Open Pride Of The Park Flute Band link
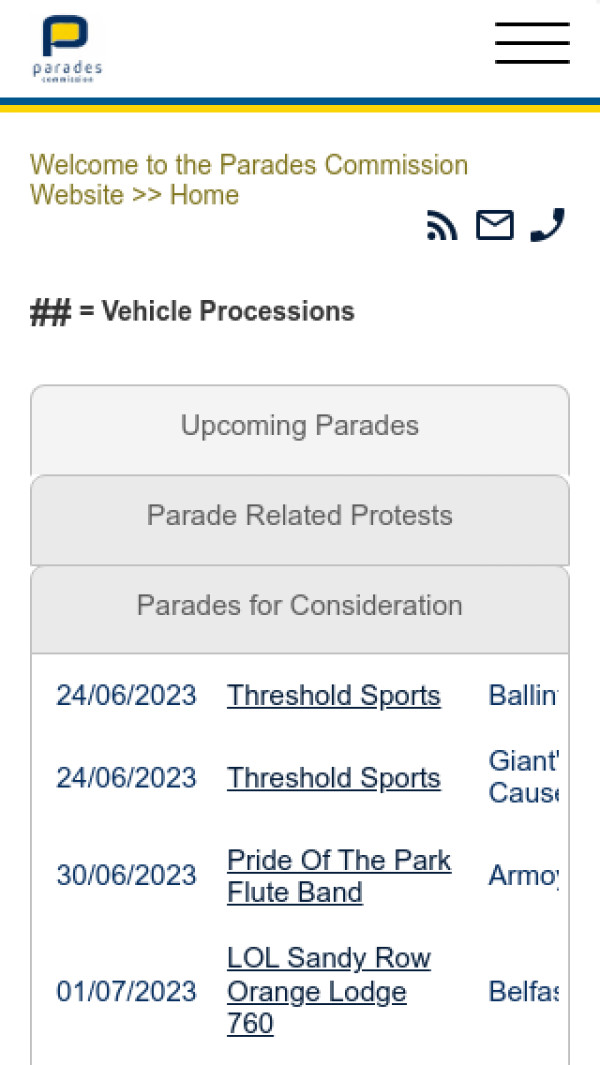This screenshot has height=1065, width=600. point(338,876)
